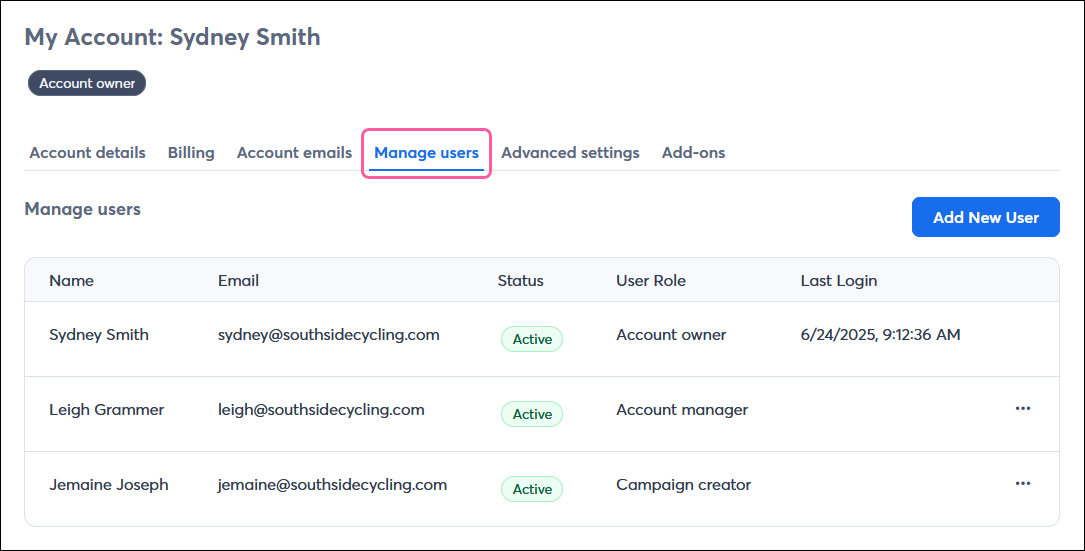Click Sydney Smith's Active status badge
The width and height of the screenshot is (1085, 551).
point(532,339)
